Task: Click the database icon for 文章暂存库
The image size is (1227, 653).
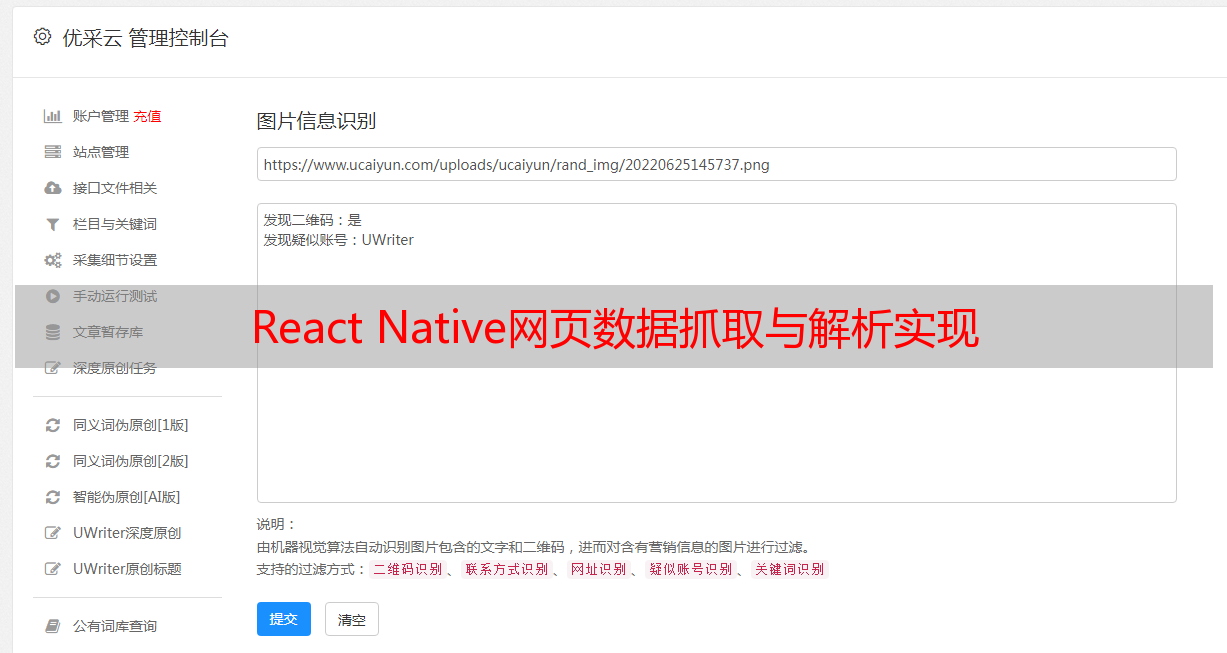Action: 53,332
